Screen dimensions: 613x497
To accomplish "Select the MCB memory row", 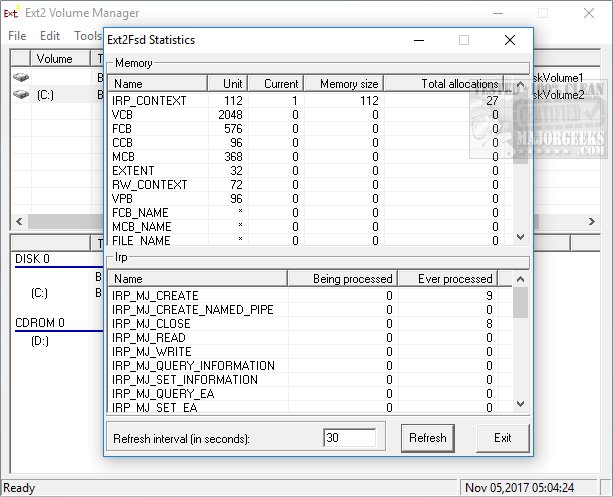I will (x=310, y=157).
